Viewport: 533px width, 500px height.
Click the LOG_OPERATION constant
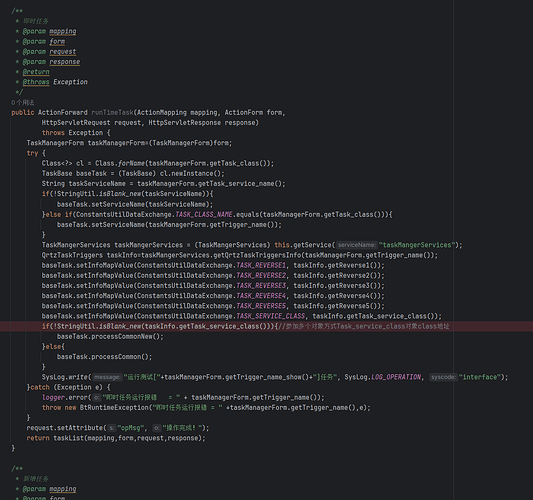point(396,377)
